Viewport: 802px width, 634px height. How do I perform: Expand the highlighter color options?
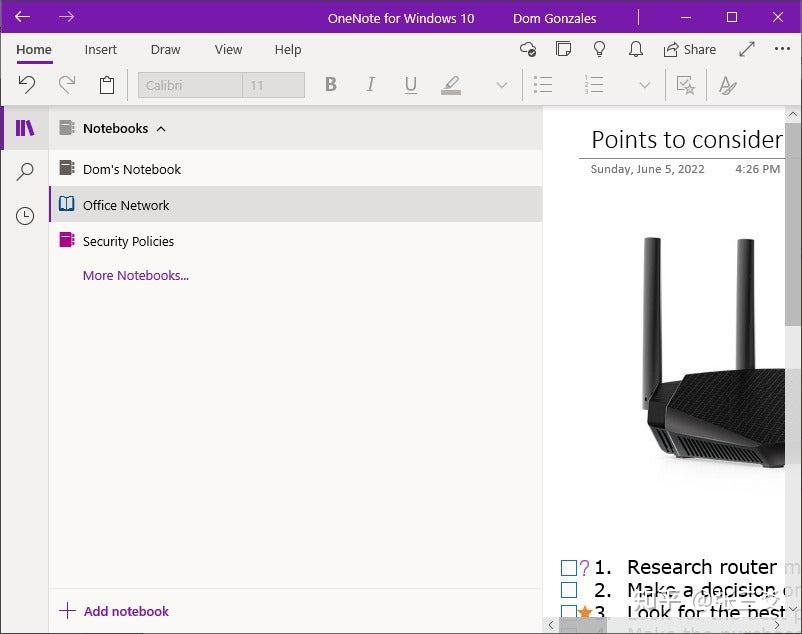501,85
